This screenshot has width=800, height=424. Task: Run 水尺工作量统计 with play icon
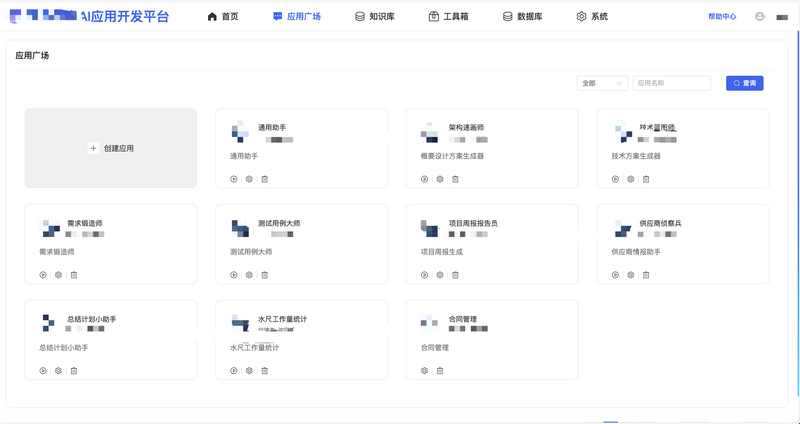coord(234,371)
